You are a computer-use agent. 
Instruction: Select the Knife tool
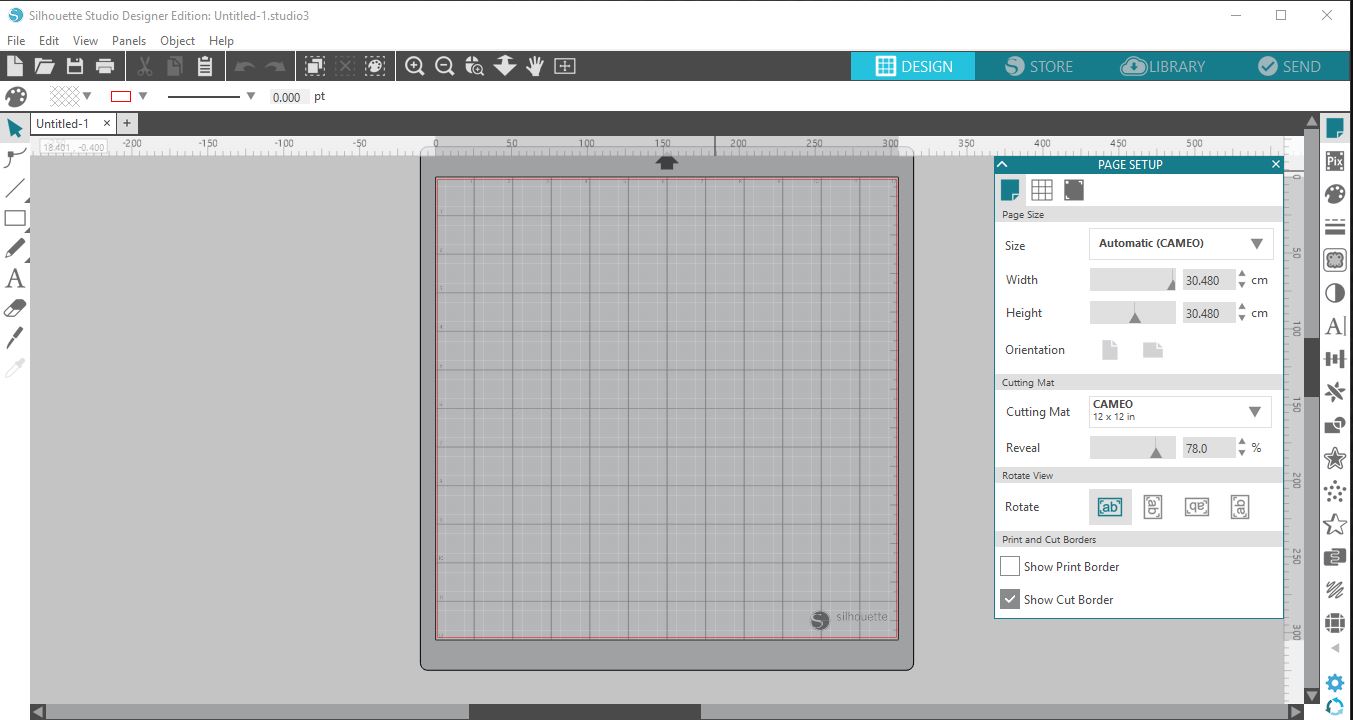pos(15,338)
